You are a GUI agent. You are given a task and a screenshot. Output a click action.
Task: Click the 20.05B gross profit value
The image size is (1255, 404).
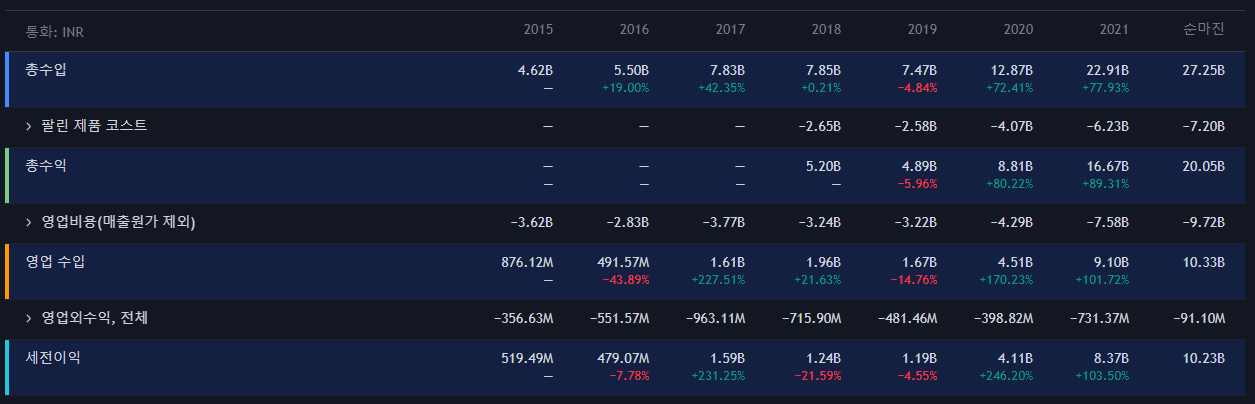click(1203, 166)
